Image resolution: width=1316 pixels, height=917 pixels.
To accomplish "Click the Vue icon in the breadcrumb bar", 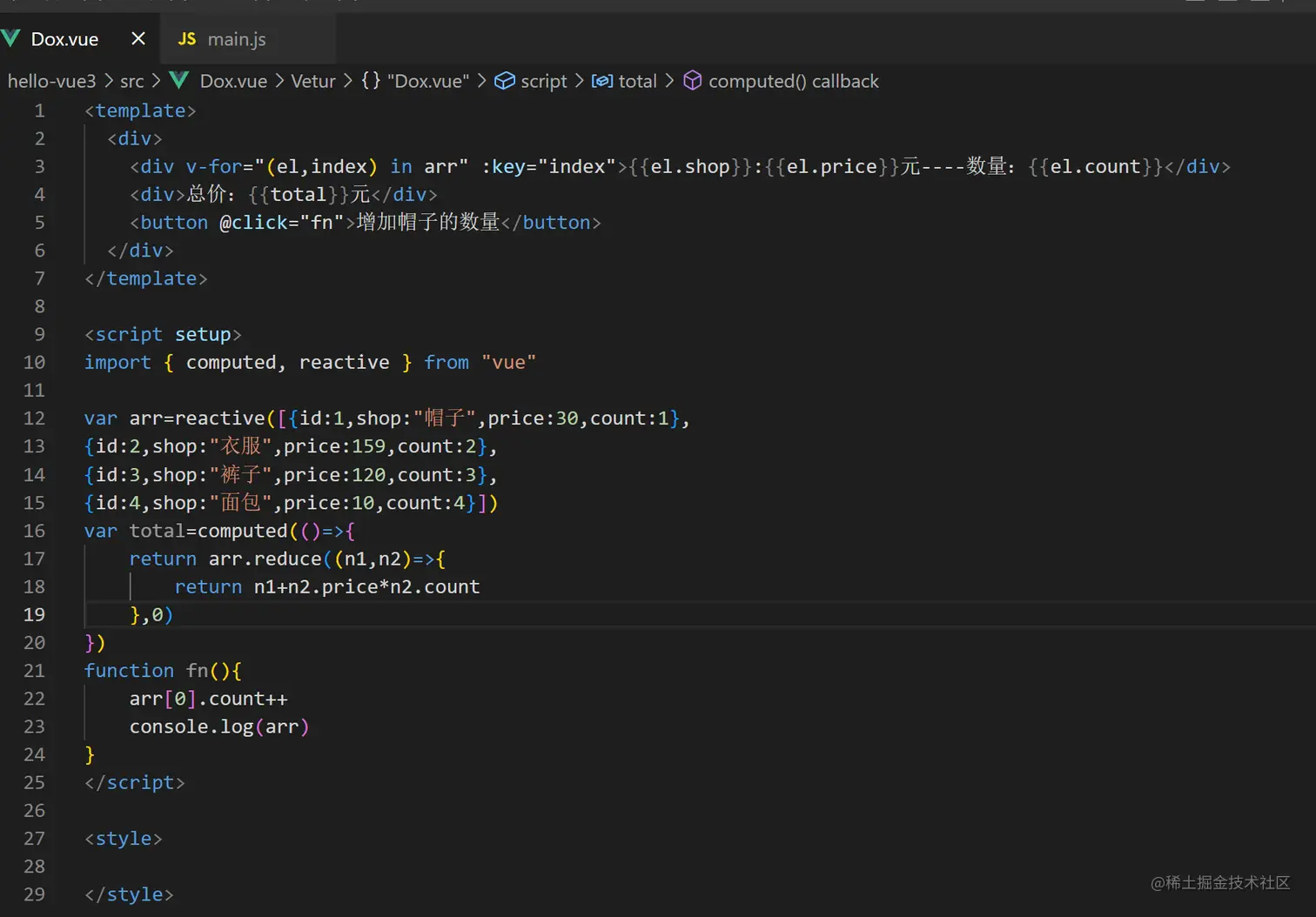I will (179, 81).
